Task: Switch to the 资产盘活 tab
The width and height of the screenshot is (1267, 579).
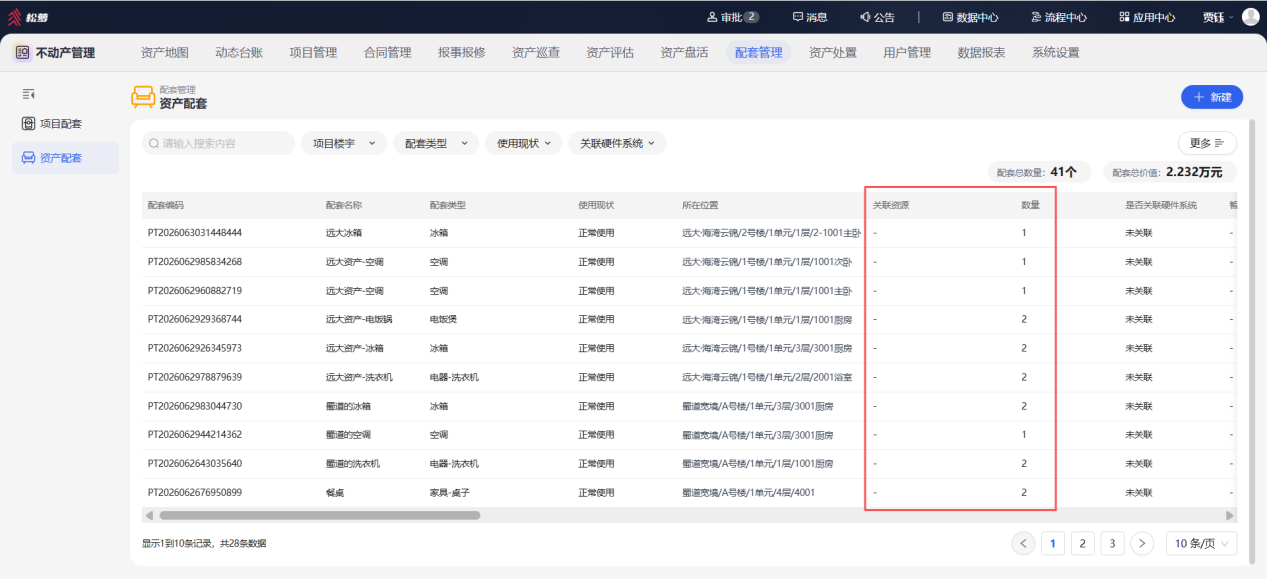Action: 684,53
